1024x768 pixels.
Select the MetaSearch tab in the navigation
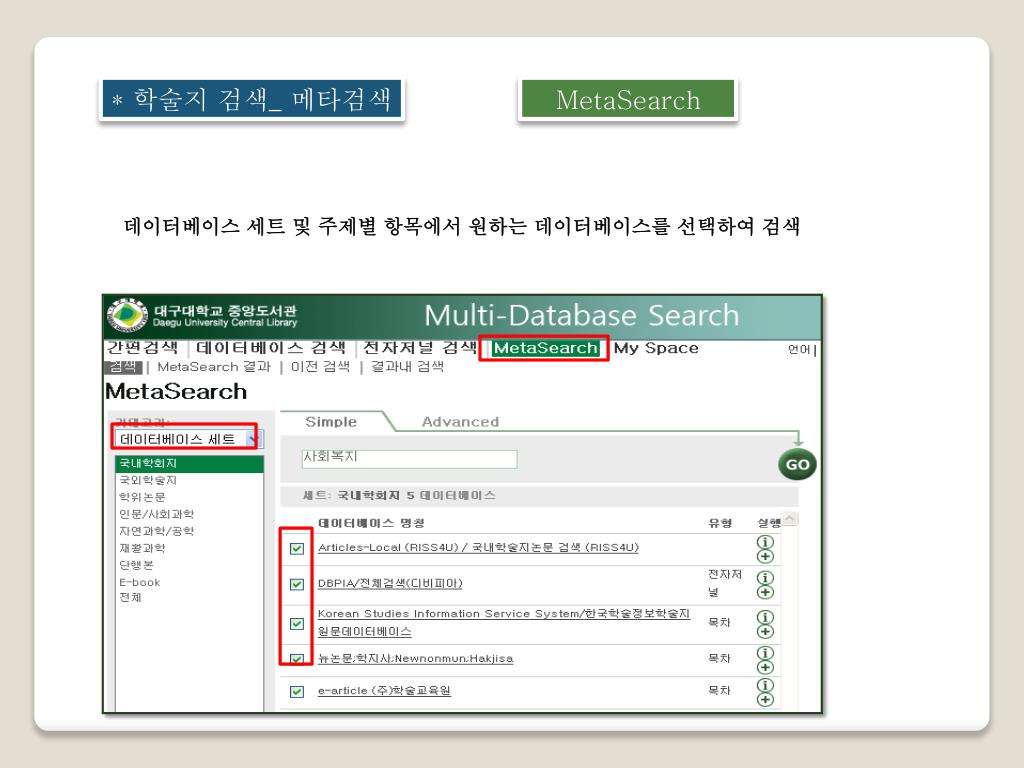tap(545, 348)
